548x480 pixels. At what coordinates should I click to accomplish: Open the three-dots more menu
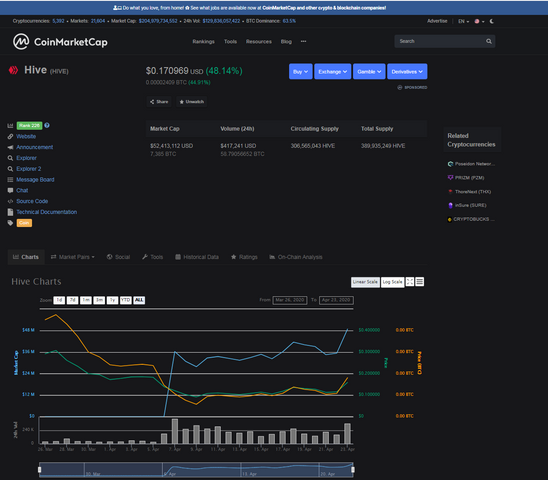pos(303,41)
